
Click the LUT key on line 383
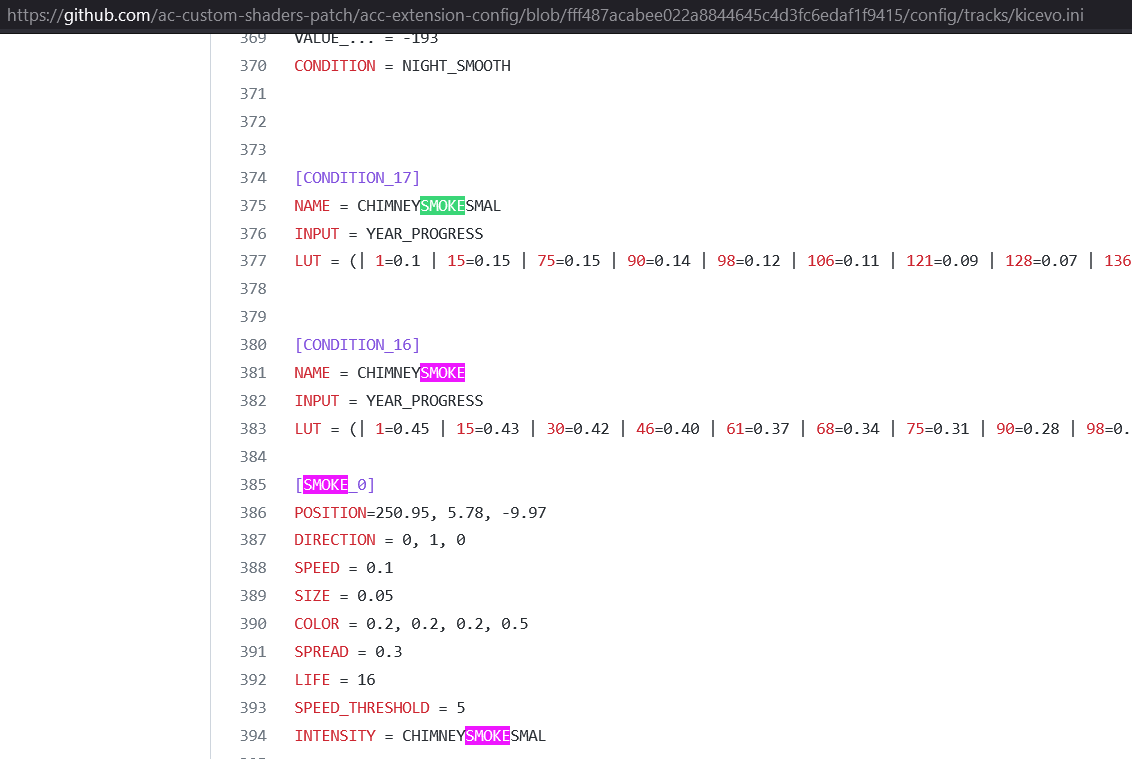(308, 429)
